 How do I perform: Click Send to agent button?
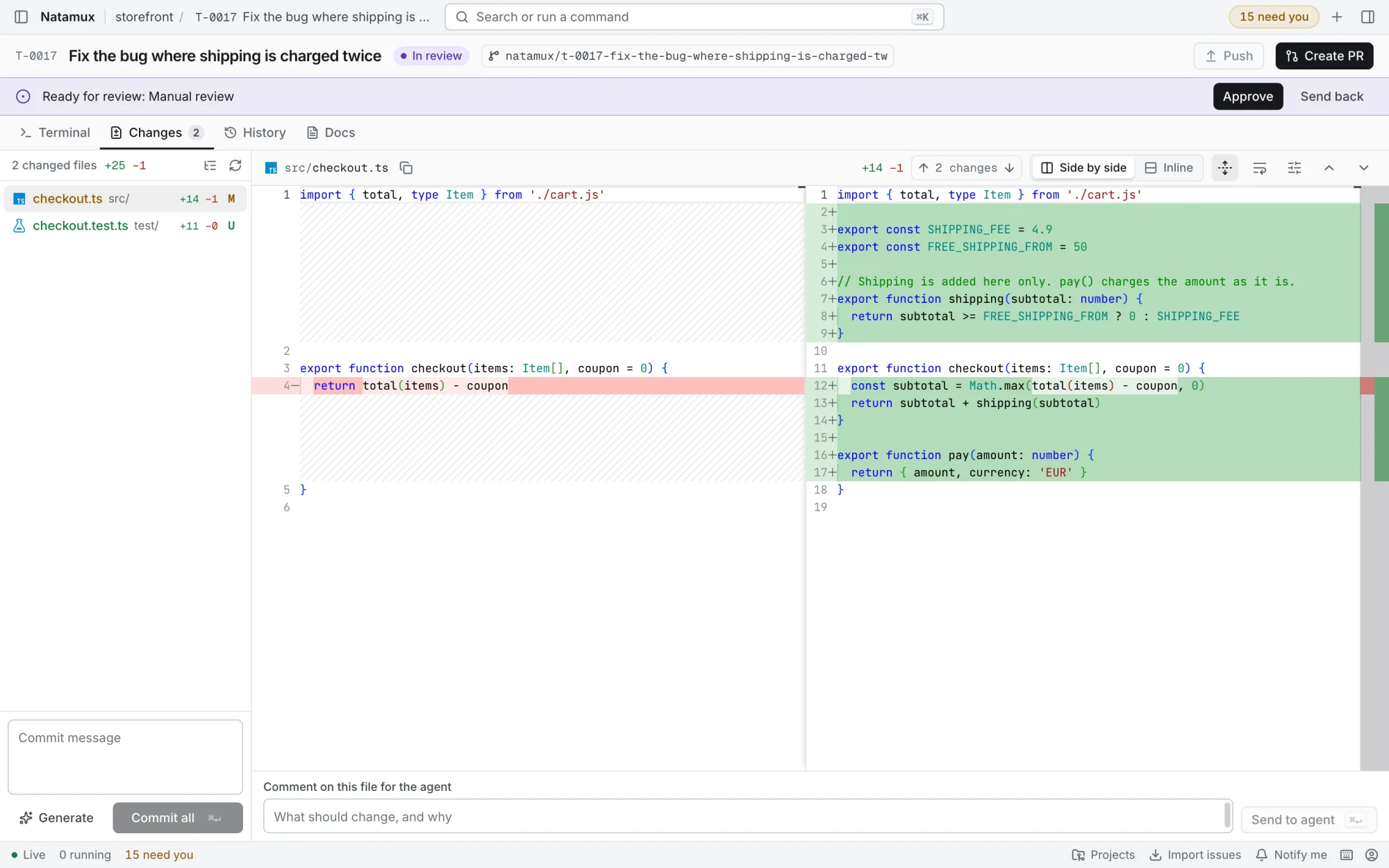click(x=1308, y=819)
